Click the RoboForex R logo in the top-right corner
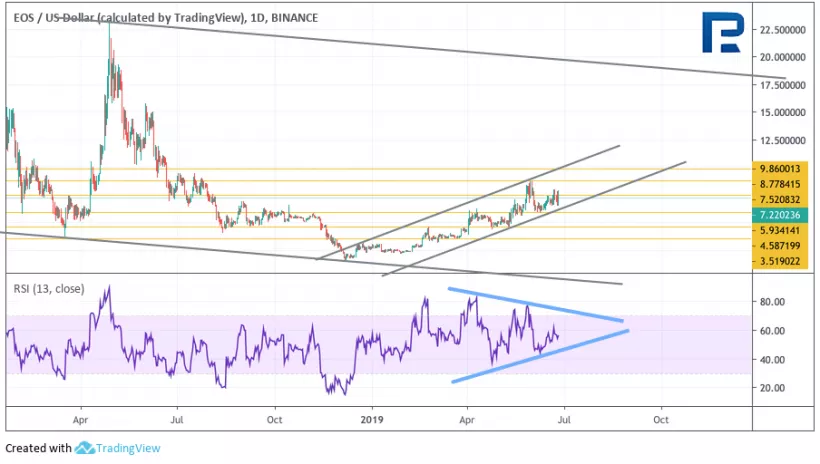The image size is (820, 464). [x=724, y=35]
